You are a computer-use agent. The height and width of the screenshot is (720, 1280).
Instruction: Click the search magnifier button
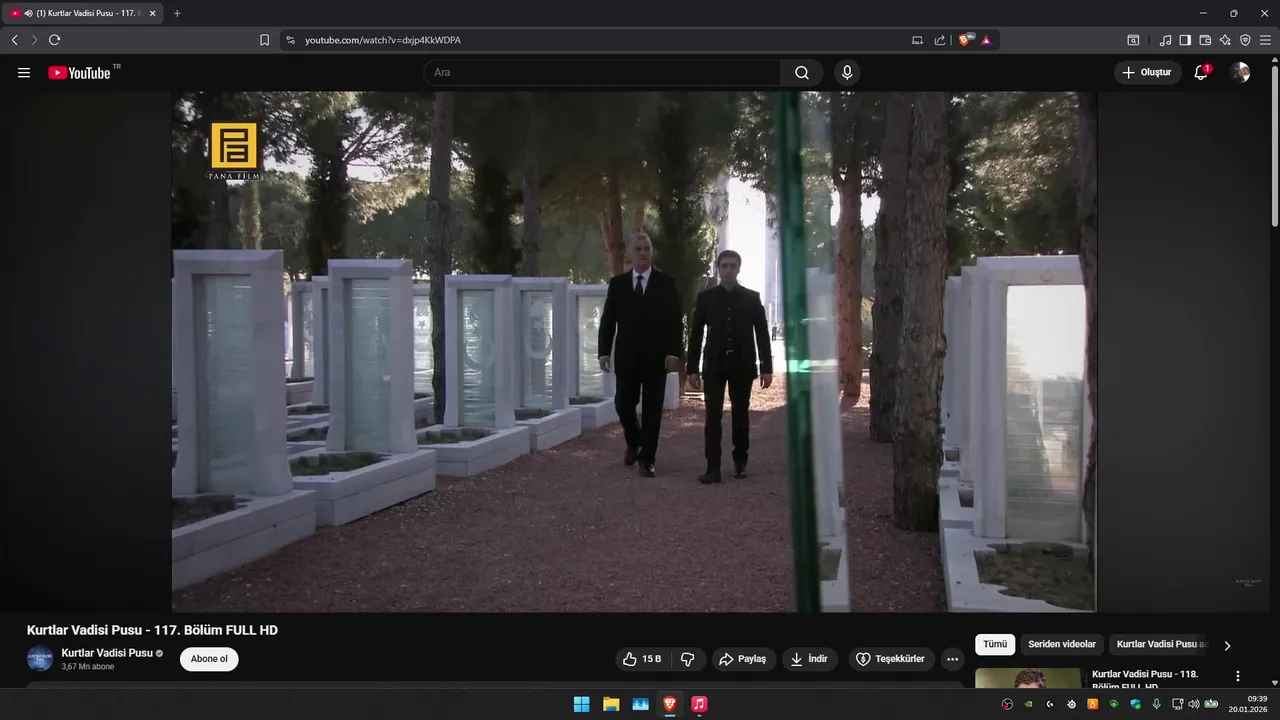point(802,73)
